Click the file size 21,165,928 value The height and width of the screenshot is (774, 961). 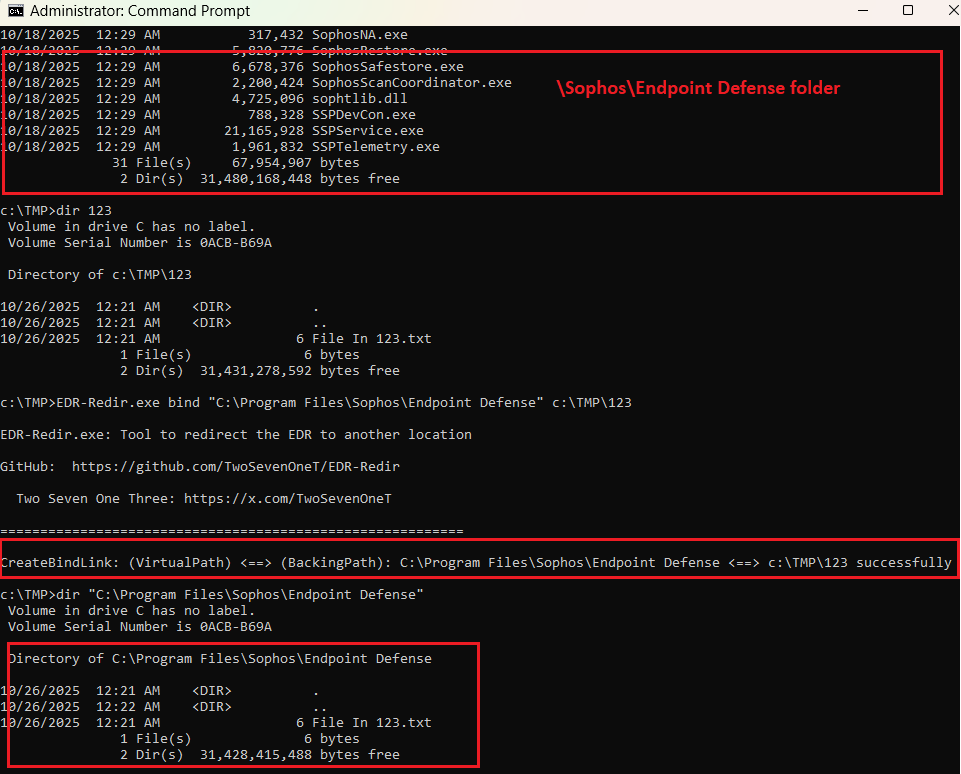tap(264, 131)
